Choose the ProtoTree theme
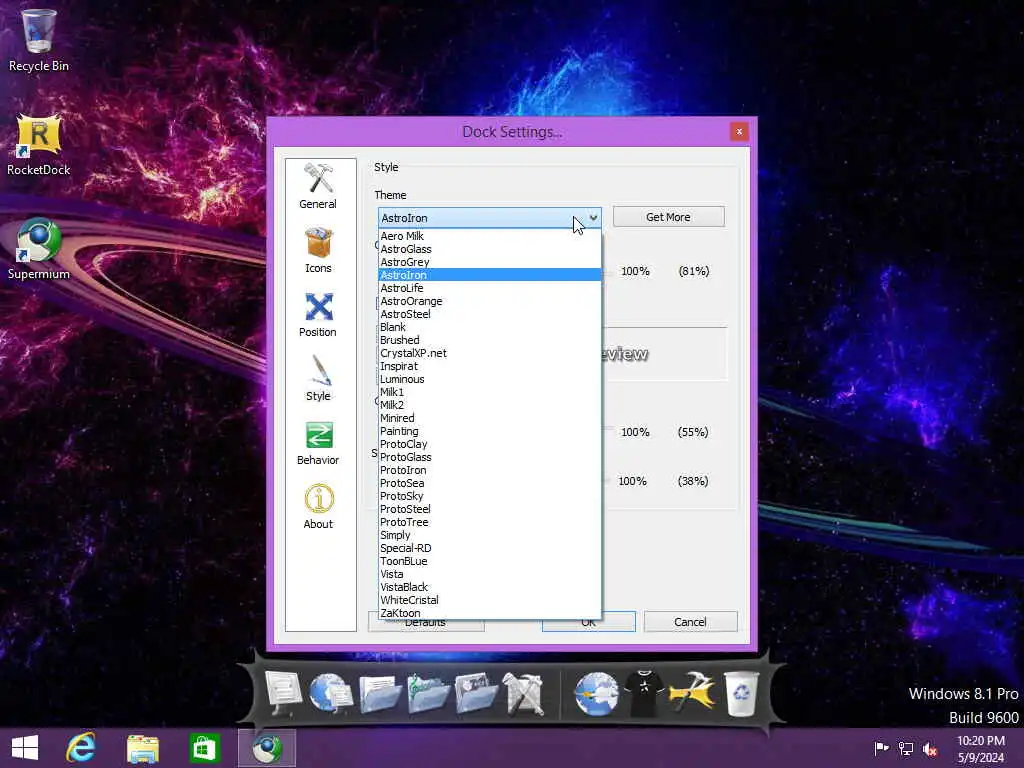This screenshot has height=768, width=1024. pos(490,522)
